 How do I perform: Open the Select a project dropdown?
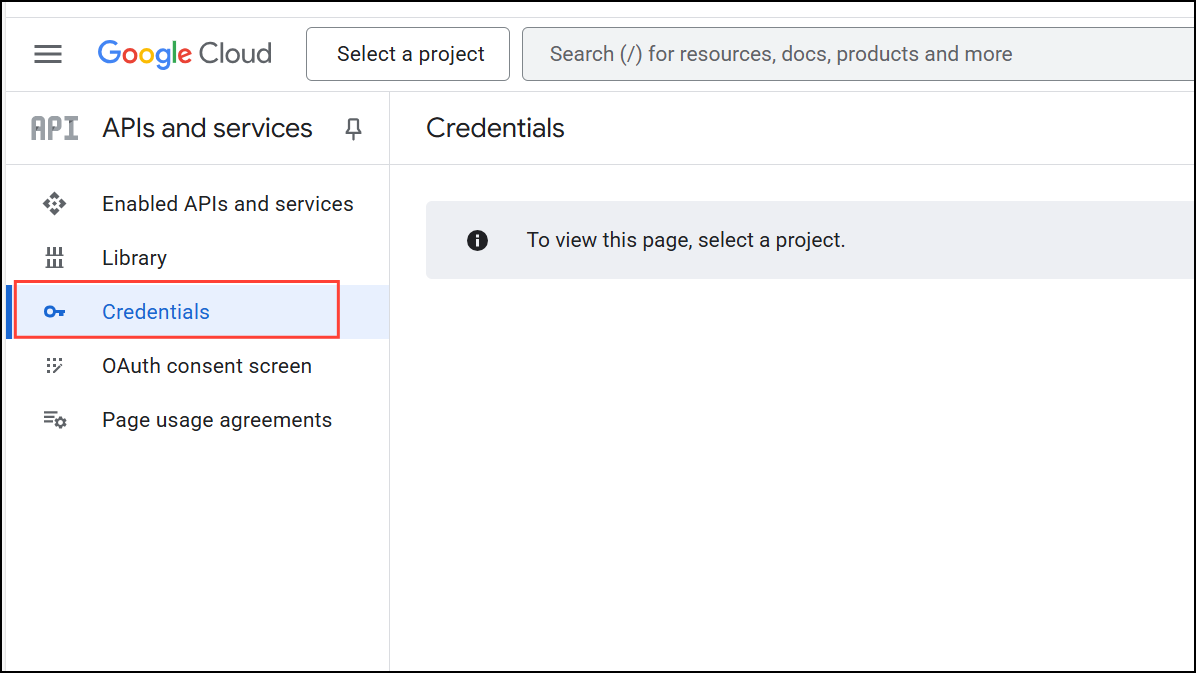407,54
